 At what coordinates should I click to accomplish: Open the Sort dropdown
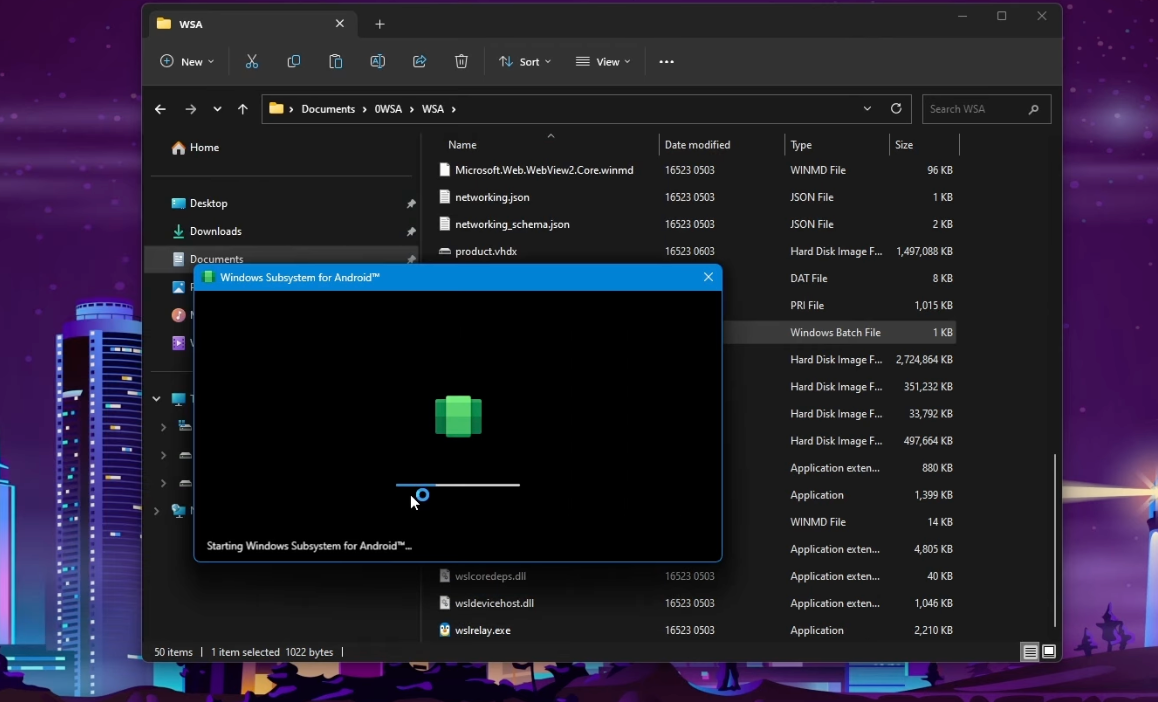coord(525,61)
